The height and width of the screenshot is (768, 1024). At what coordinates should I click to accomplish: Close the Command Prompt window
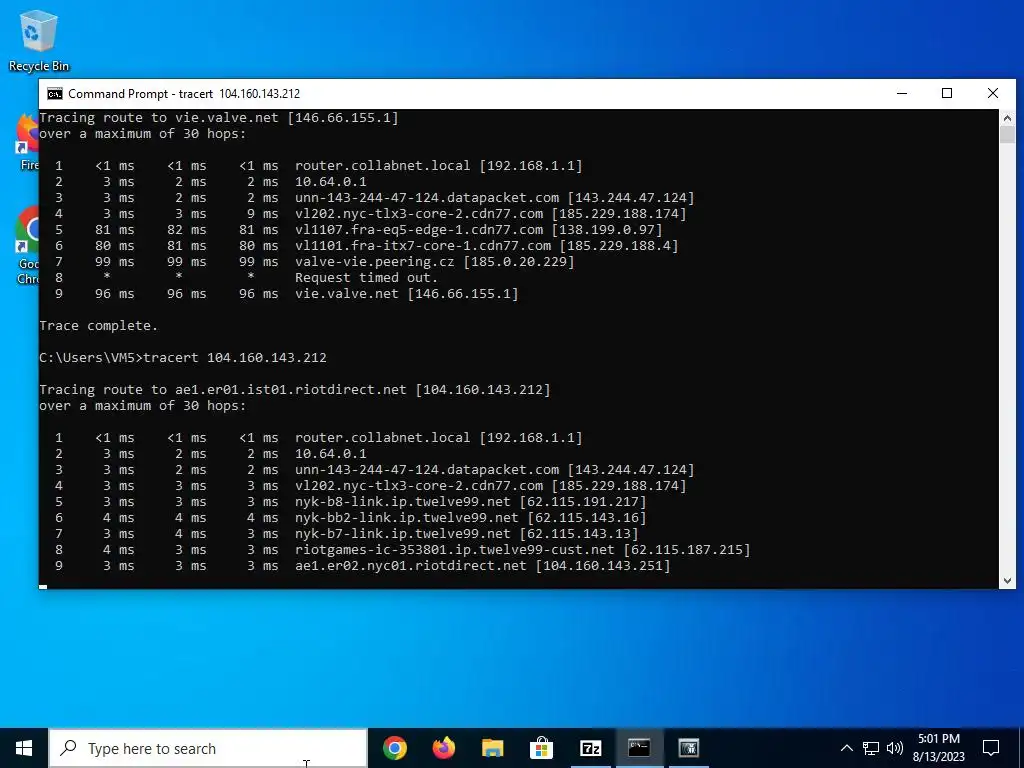[x=993, y=93]
